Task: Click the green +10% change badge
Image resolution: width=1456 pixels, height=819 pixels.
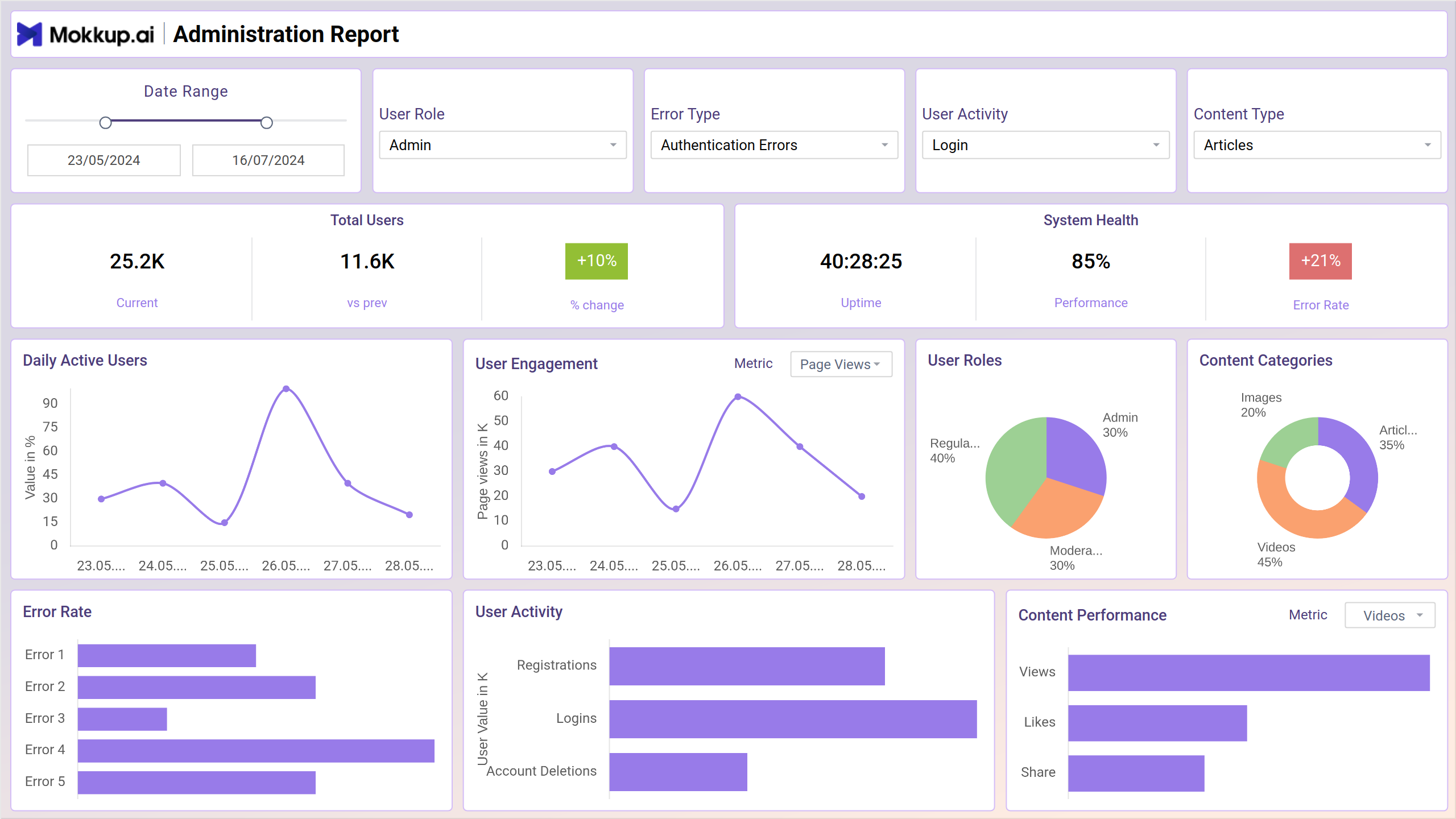Action: tap(597, 261)
